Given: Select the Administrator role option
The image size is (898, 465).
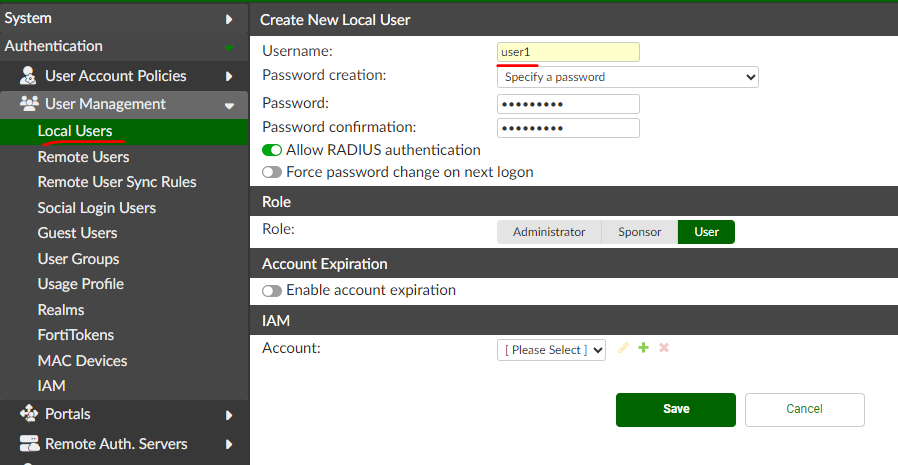Looking at the screenshot, I should coord(549,232).
